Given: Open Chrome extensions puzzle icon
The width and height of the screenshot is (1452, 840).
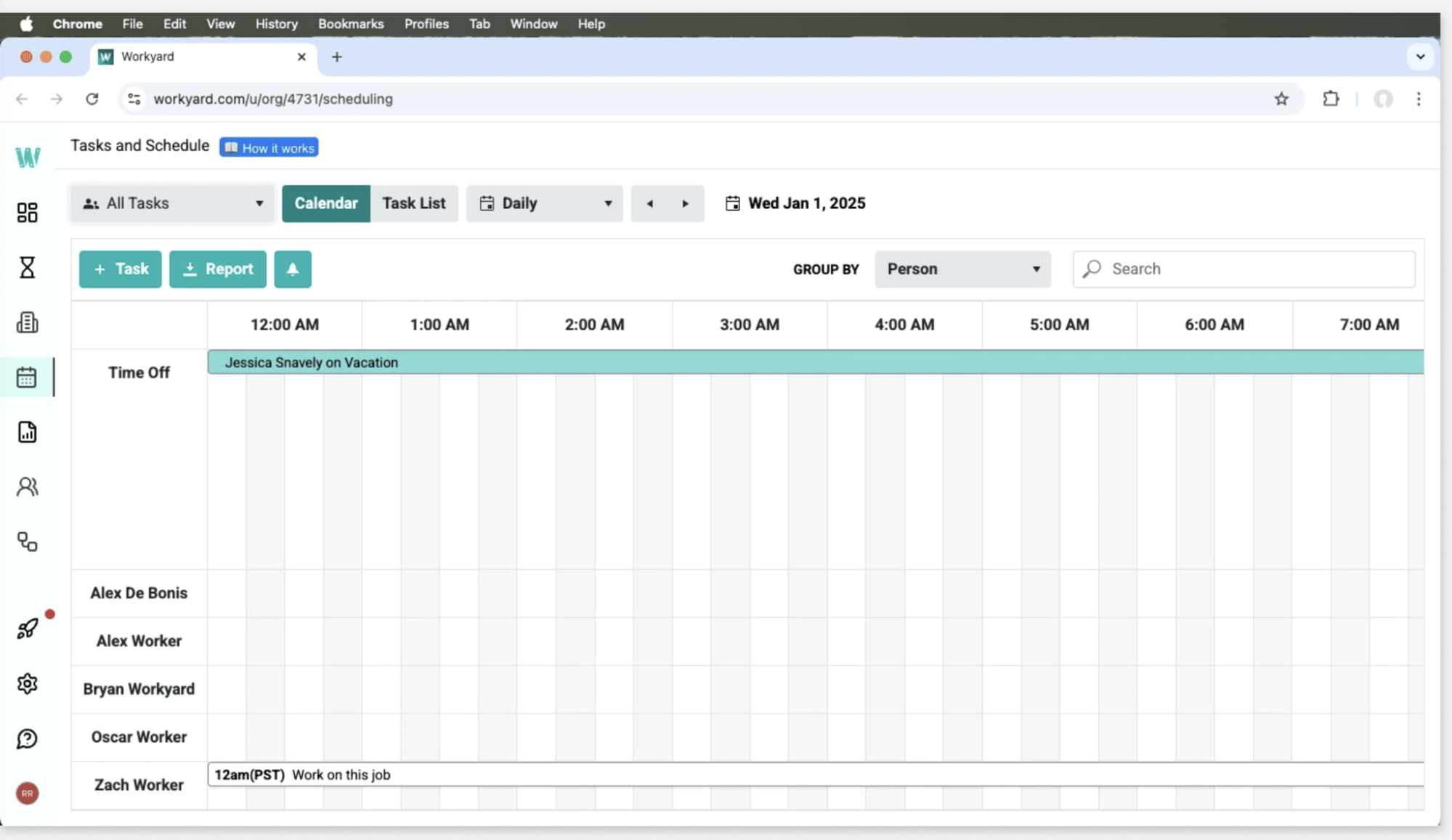Looking at the screenshot, I should point(1331,99).
